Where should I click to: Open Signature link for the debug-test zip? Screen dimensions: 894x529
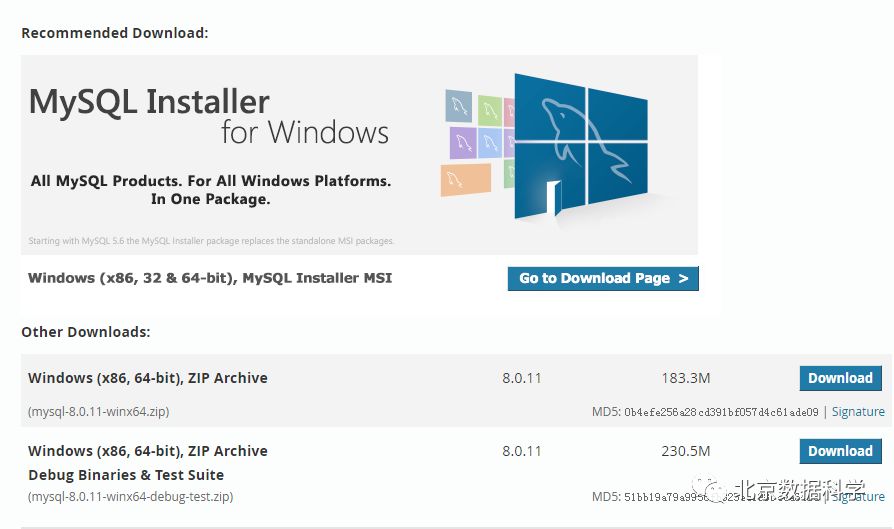[858, 497]
